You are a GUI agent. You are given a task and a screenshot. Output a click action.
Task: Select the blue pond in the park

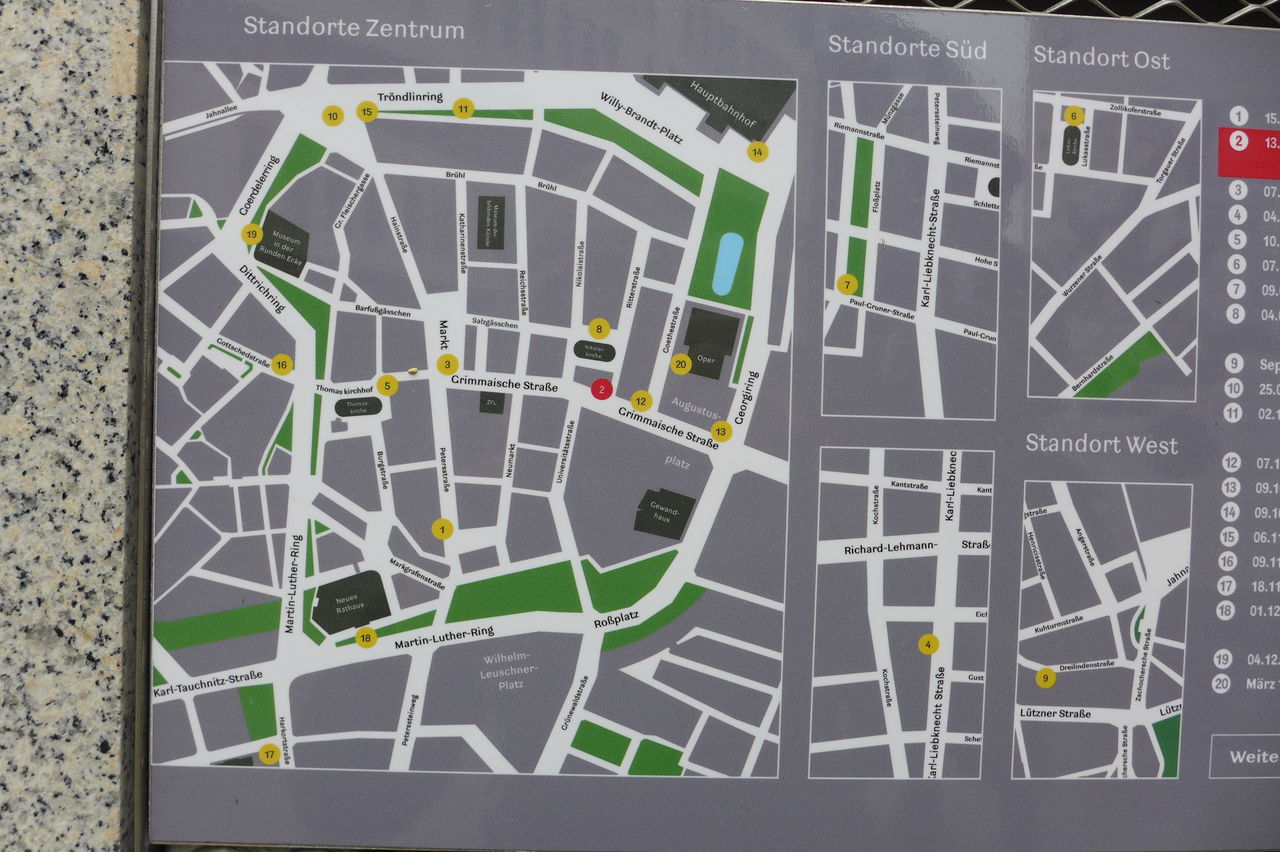(727, 264)
